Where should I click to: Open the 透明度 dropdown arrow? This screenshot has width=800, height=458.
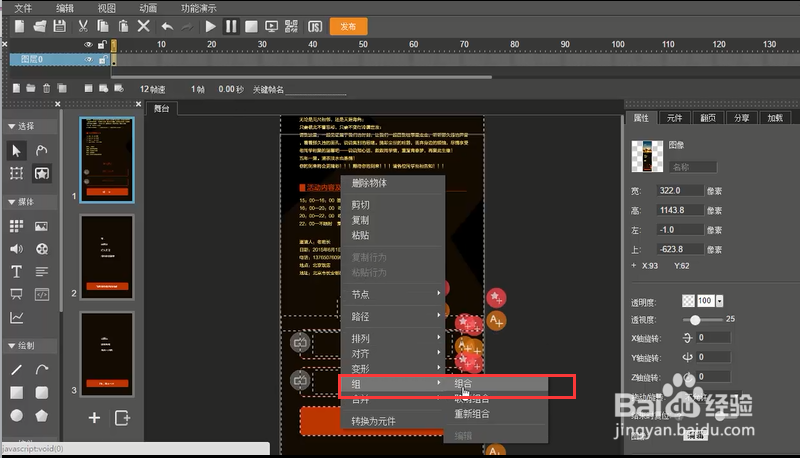(x=719, y=301)
